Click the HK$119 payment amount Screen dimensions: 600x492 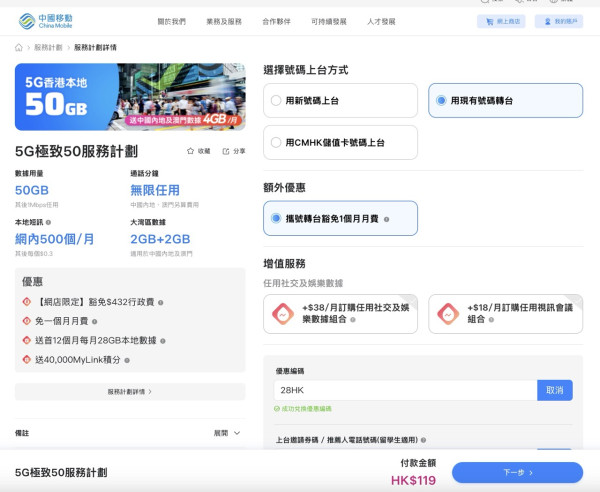tap(413, 481)
